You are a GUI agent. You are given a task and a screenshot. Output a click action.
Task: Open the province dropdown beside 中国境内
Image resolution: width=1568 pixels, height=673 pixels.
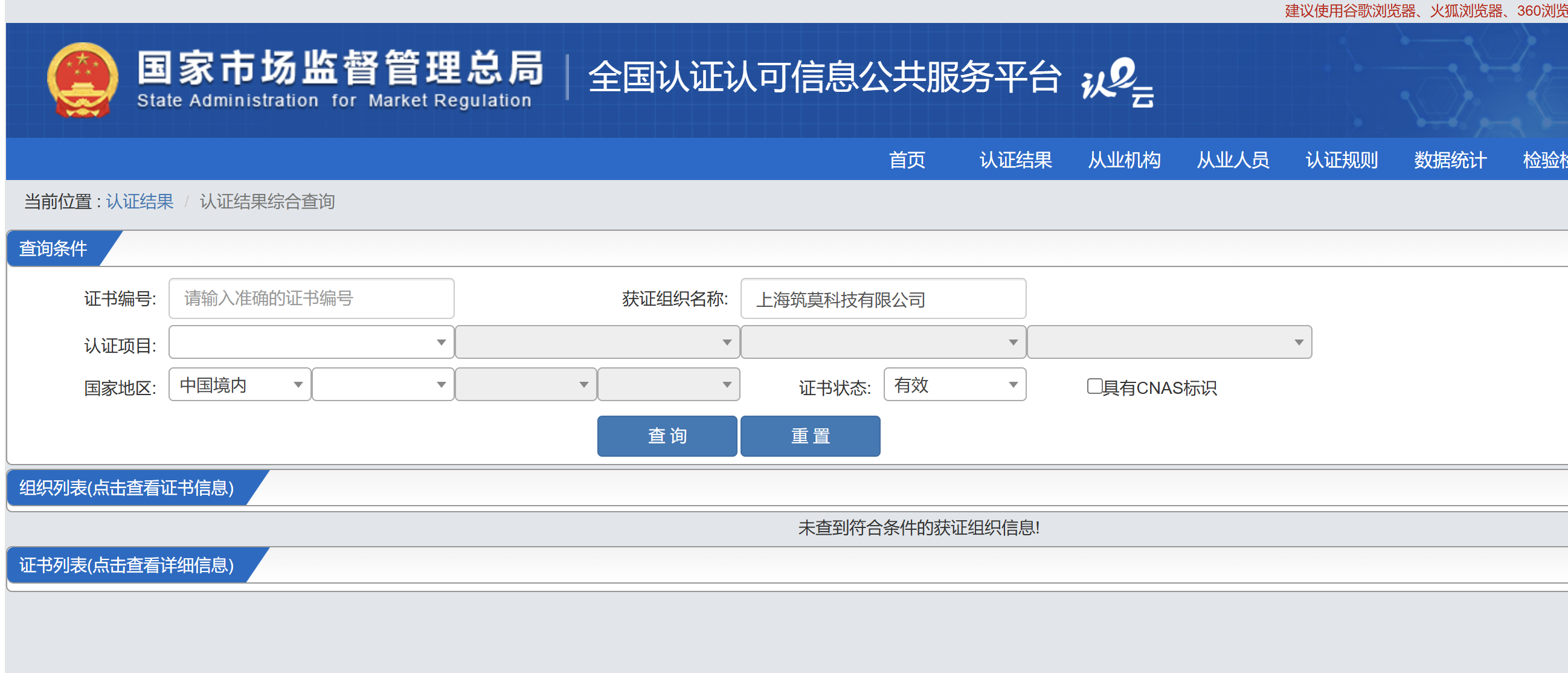pyautogui.click(x=382, y=385)
